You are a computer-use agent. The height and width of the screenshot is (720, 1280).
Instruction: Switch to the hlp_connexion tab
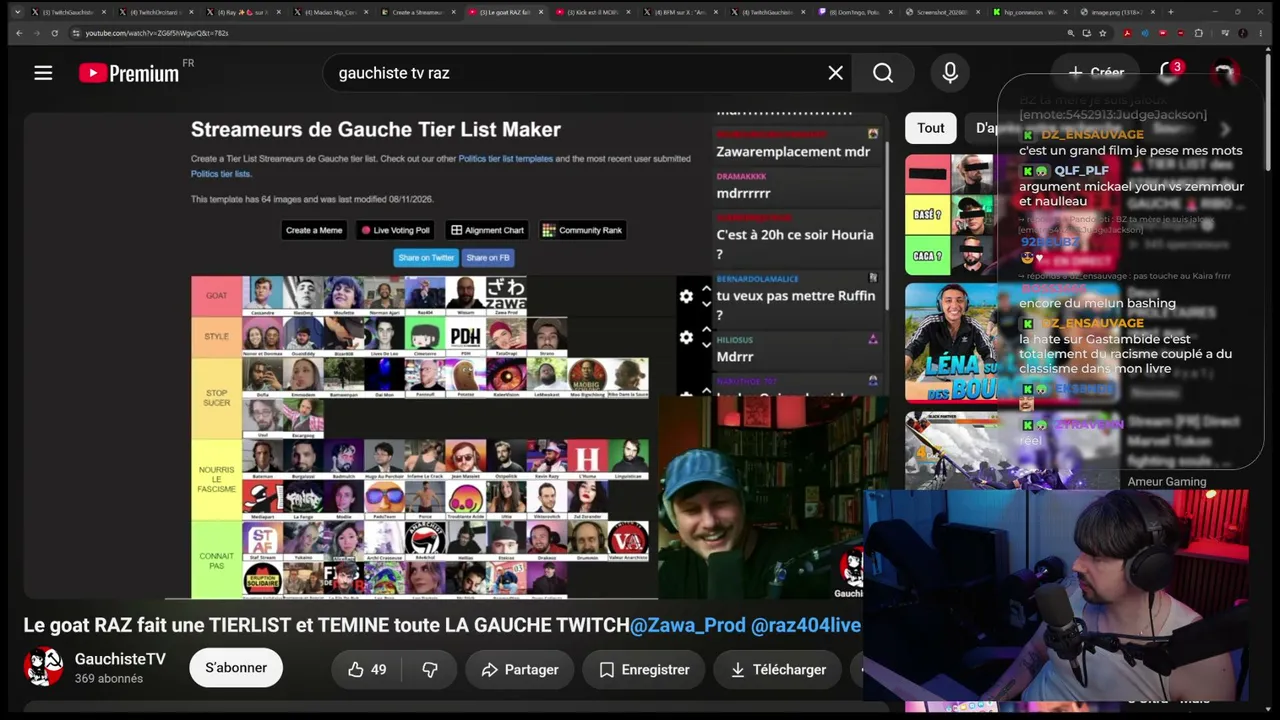1030,12
